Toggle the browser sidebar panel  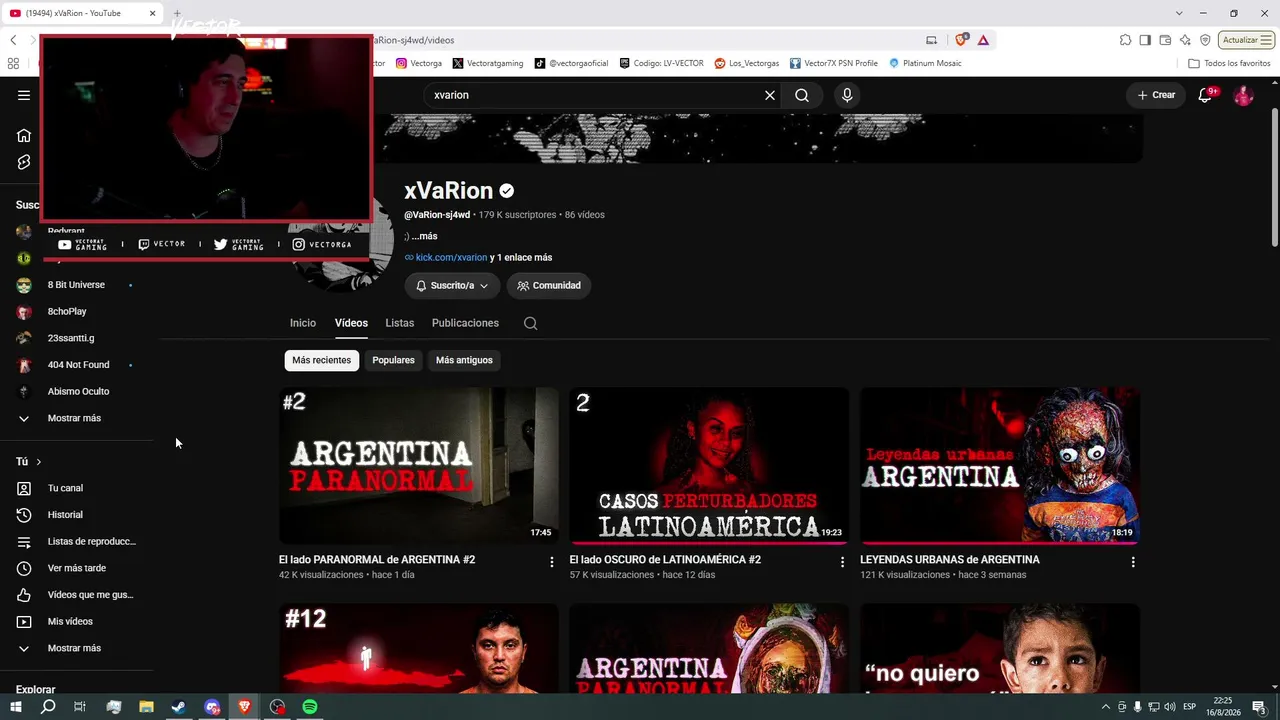(1145, 40)
